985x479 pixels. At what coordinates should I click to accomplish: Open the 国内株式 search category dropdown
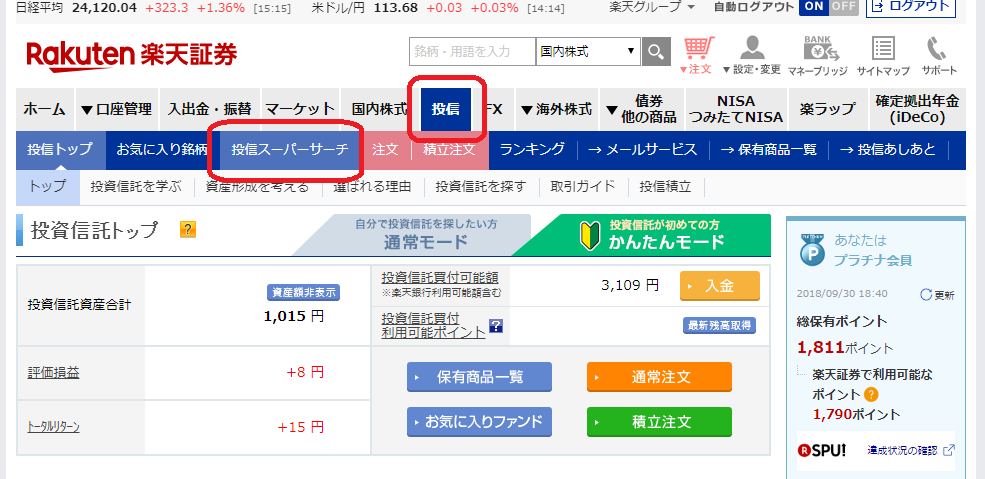coord(588,51)
